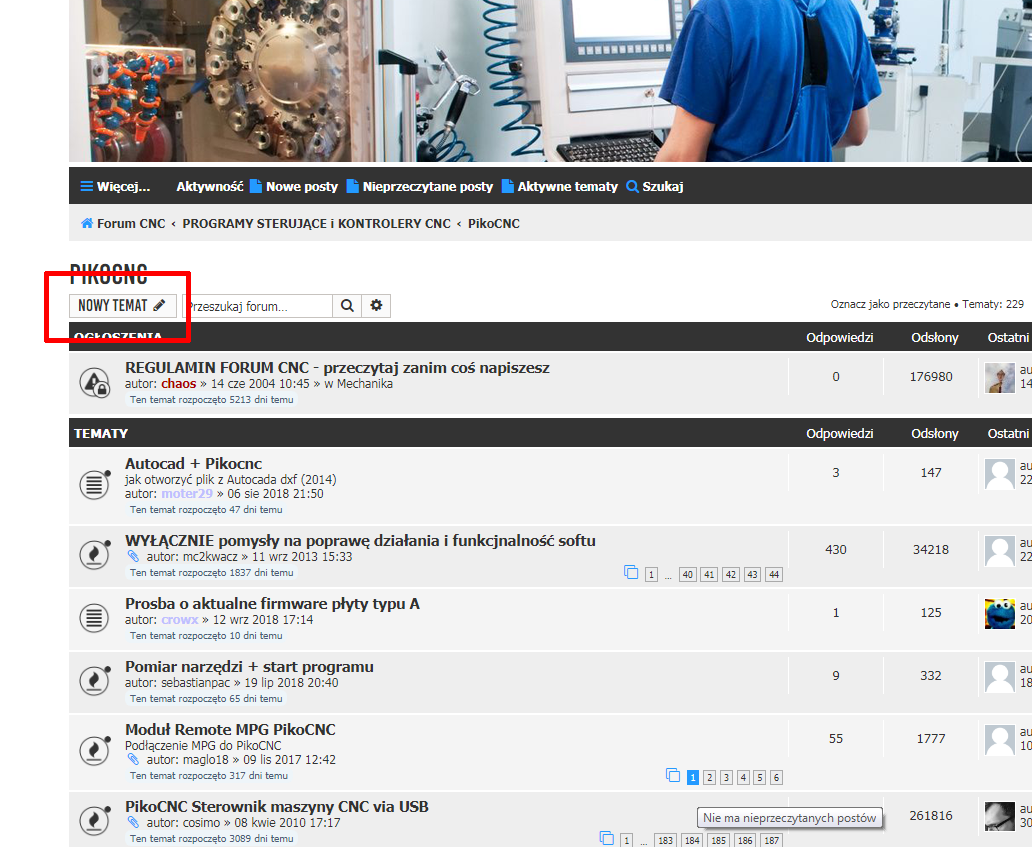Click the pencil icon in NOWY TEMAT
1032x847 pixels.
click(x=159, y=305)
